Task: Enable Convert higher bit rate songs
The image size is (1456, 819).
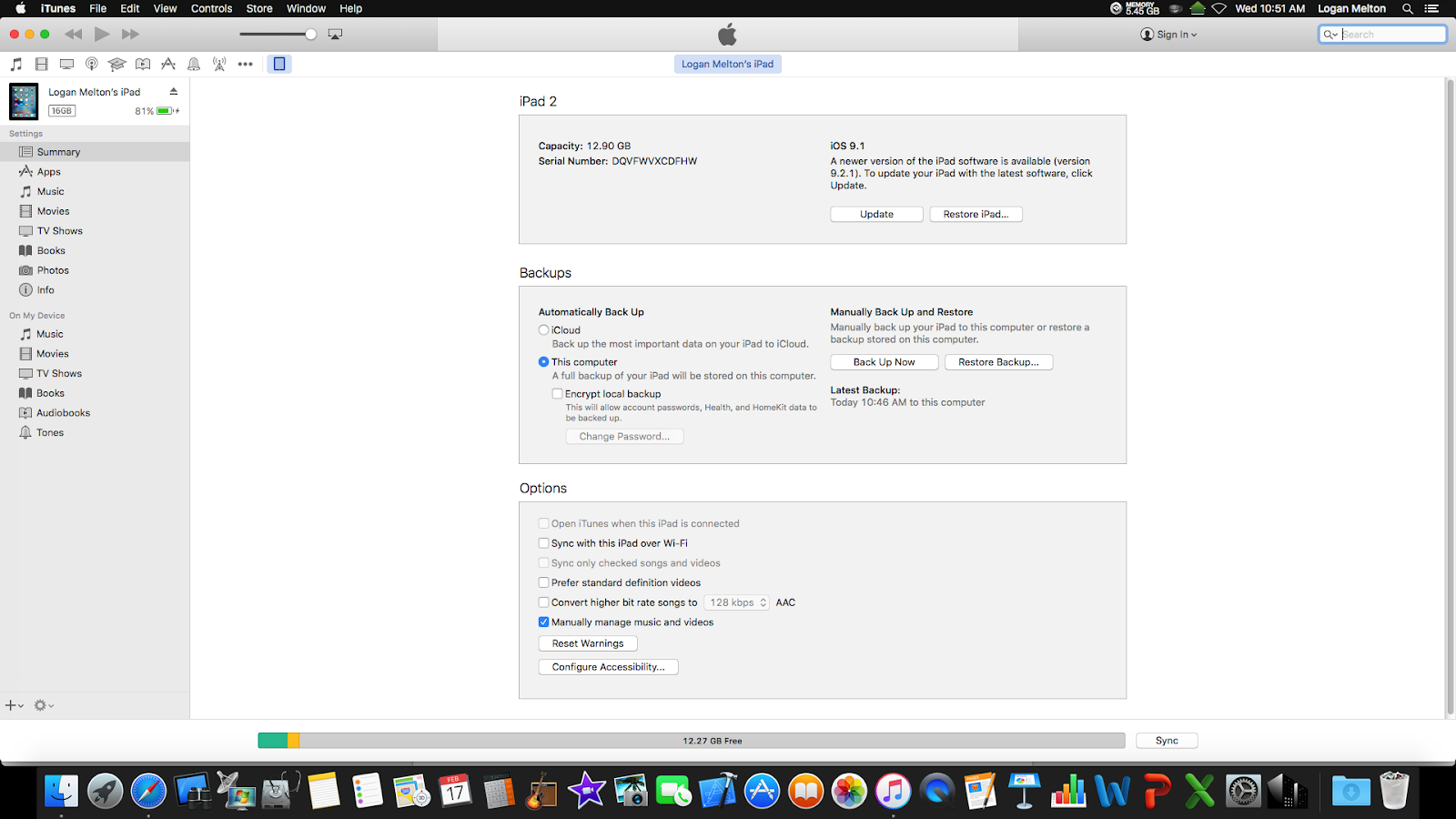Action: pyautogui.click(x=544, y=602)
